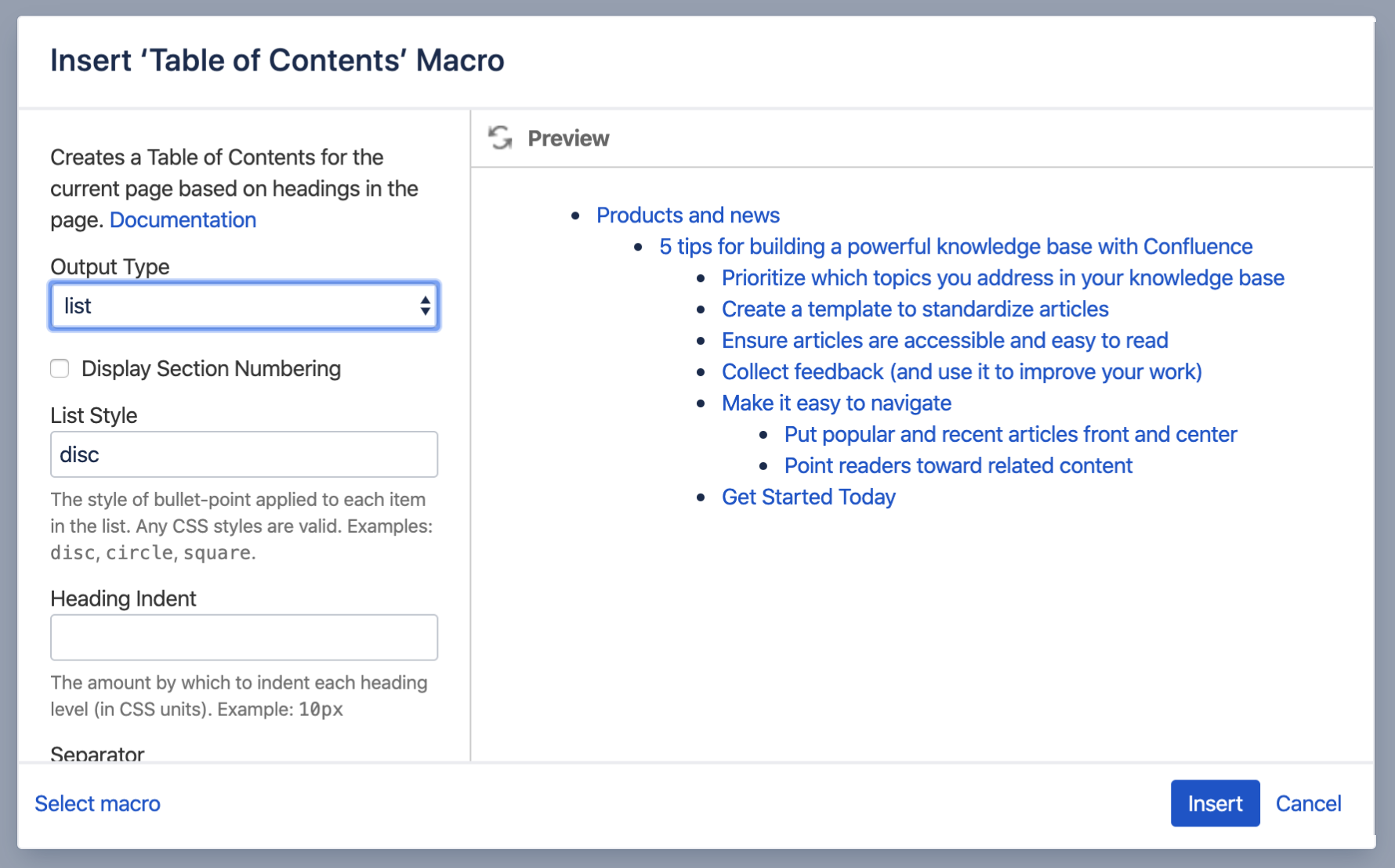
Task: Click the Display Section Numbering label
Action: coord(211,369)
